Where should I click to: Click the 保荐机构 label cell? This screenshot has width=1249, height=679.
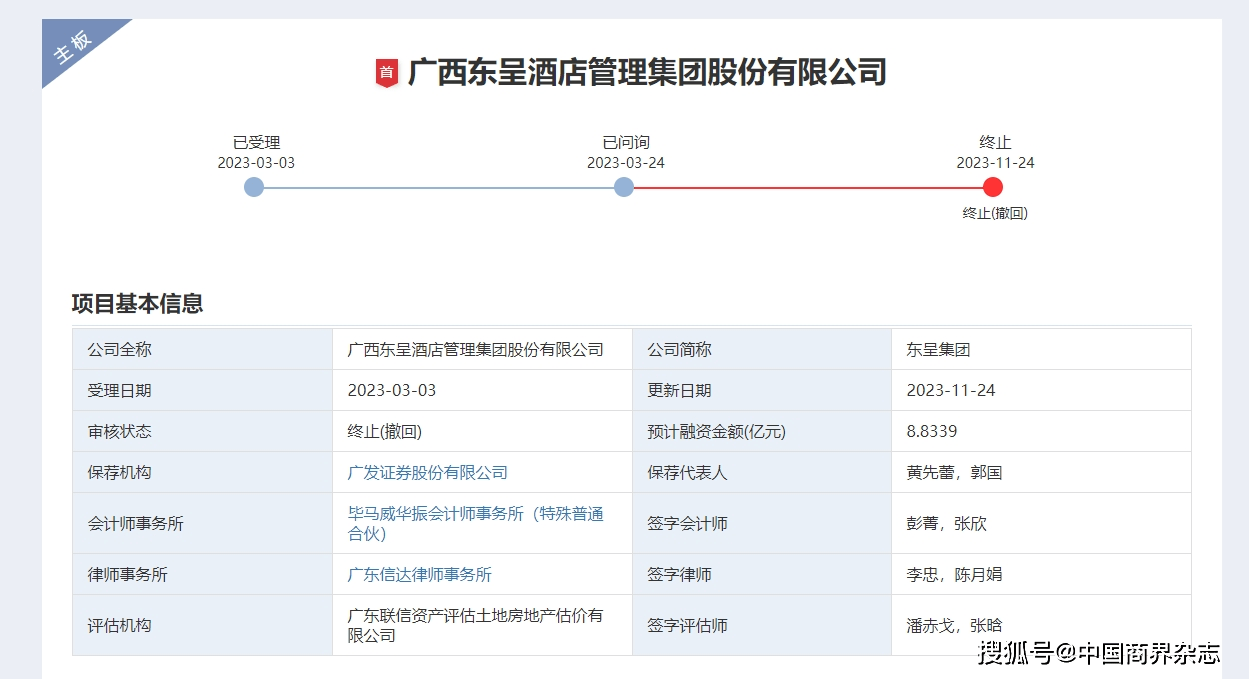(x=202, y=472)
